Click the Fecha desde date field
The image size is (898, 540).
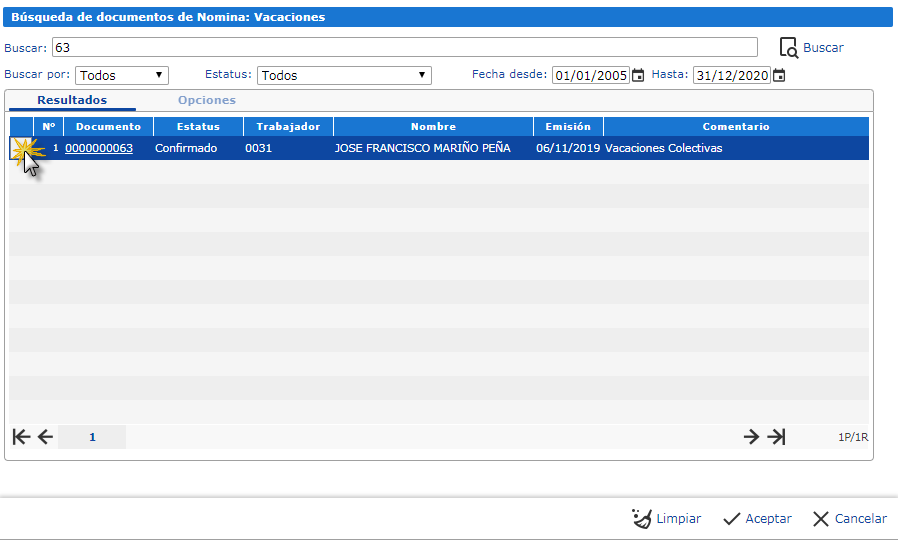pos(591,75)
